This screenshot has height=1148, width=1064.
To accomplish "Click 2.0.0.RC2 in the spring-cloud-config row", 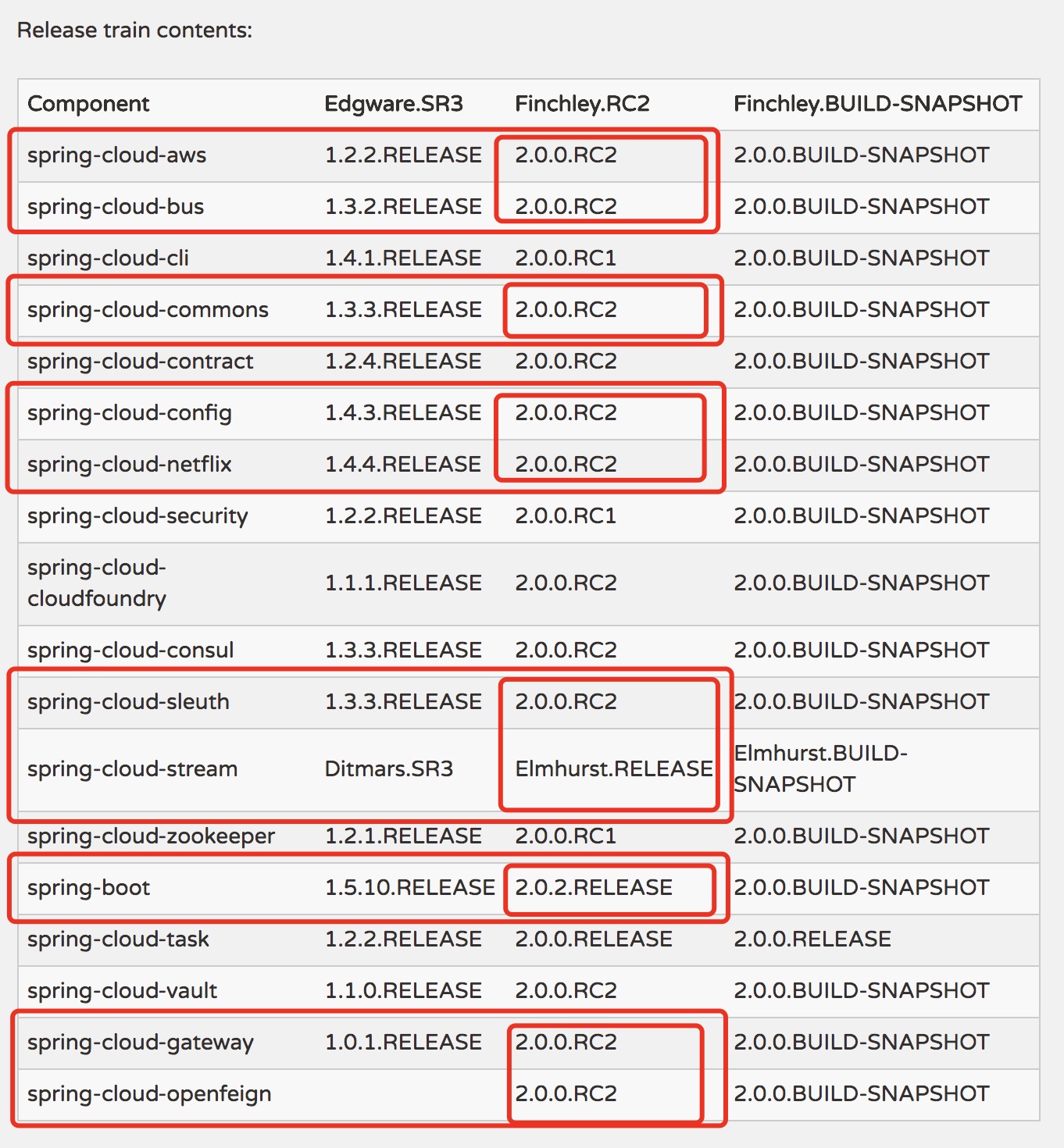I will click(566, 413).
